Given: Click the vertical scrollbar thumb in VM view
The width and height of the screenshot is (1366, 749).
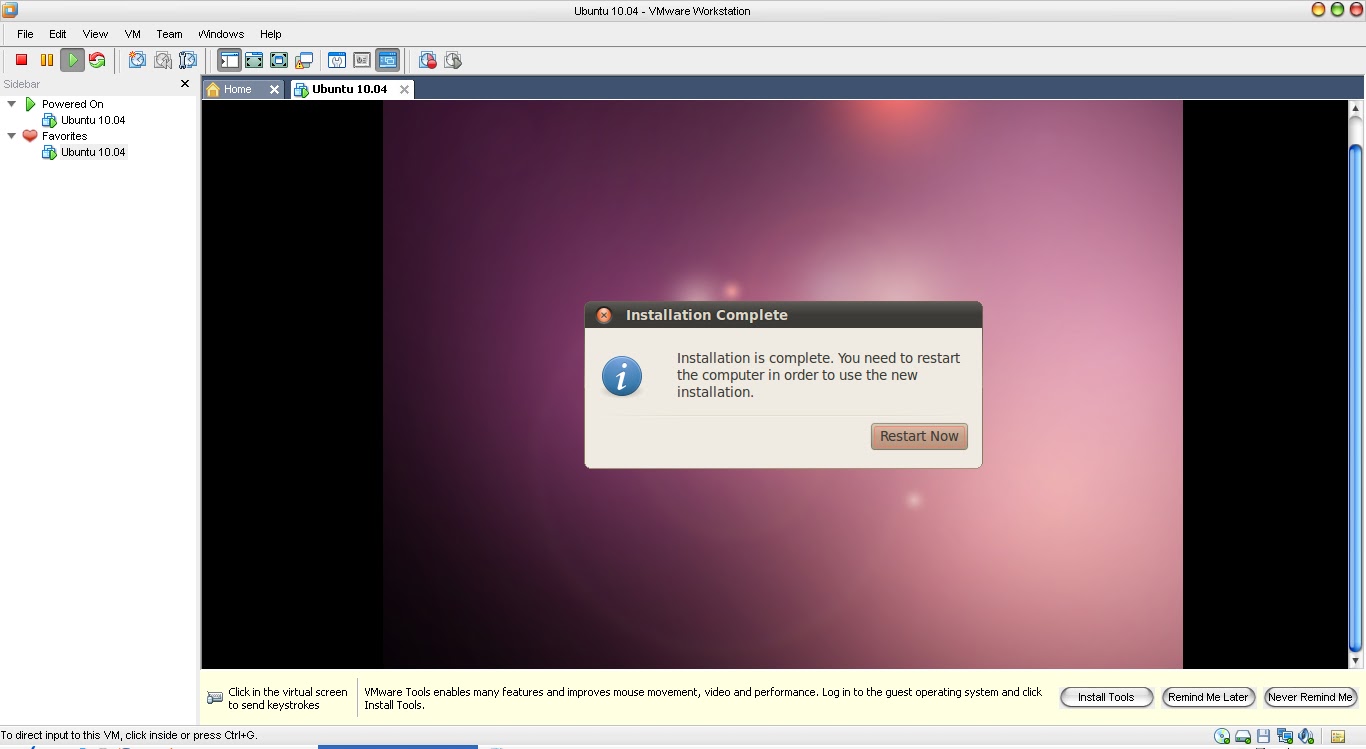Looking at the screenshot, I should pos(1356,397).
